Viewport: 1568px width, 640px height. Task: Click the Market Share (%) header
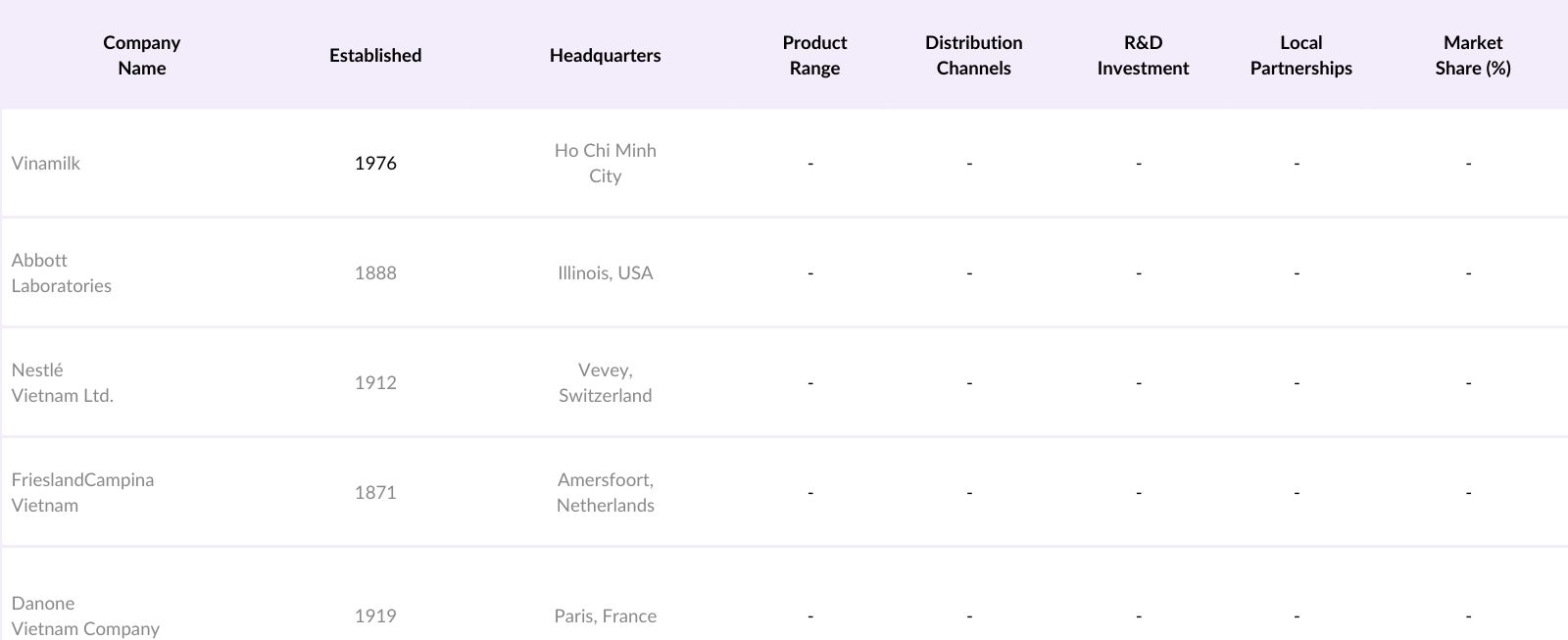[1472, 55]
